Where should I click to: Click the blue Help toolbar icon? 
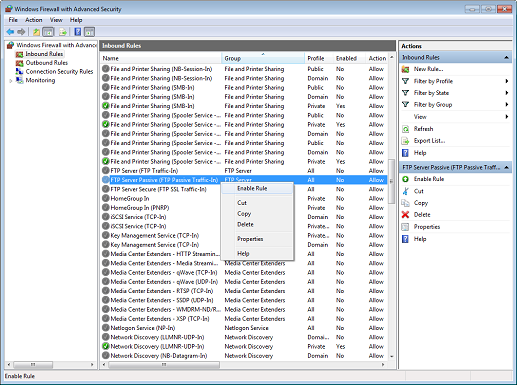click(x=78, y=32)
